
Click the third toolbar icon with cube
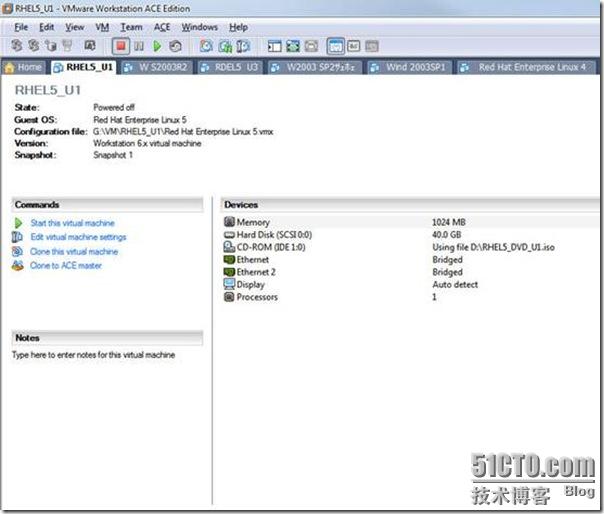tap(51, 45)
